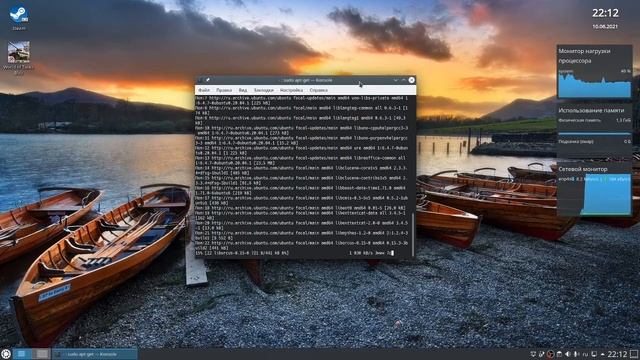Open the Справка menu in Konsole
The width and height of the screenshot is (640, 360).
click(318, 90)
